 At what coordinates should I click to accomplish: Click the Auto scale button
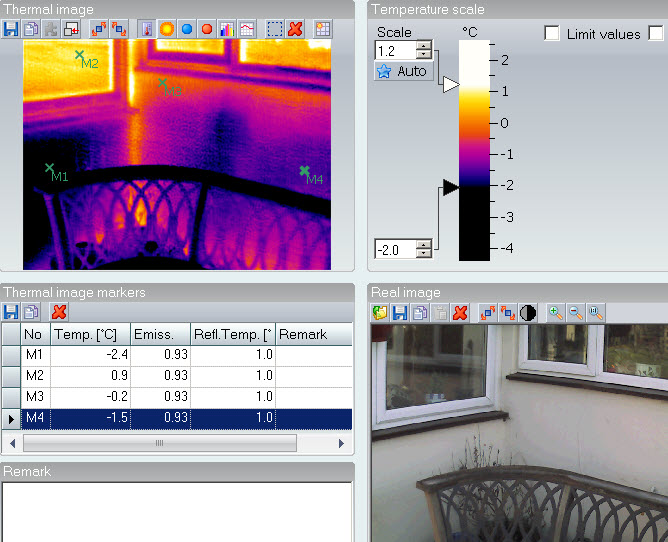pos(401,71)
